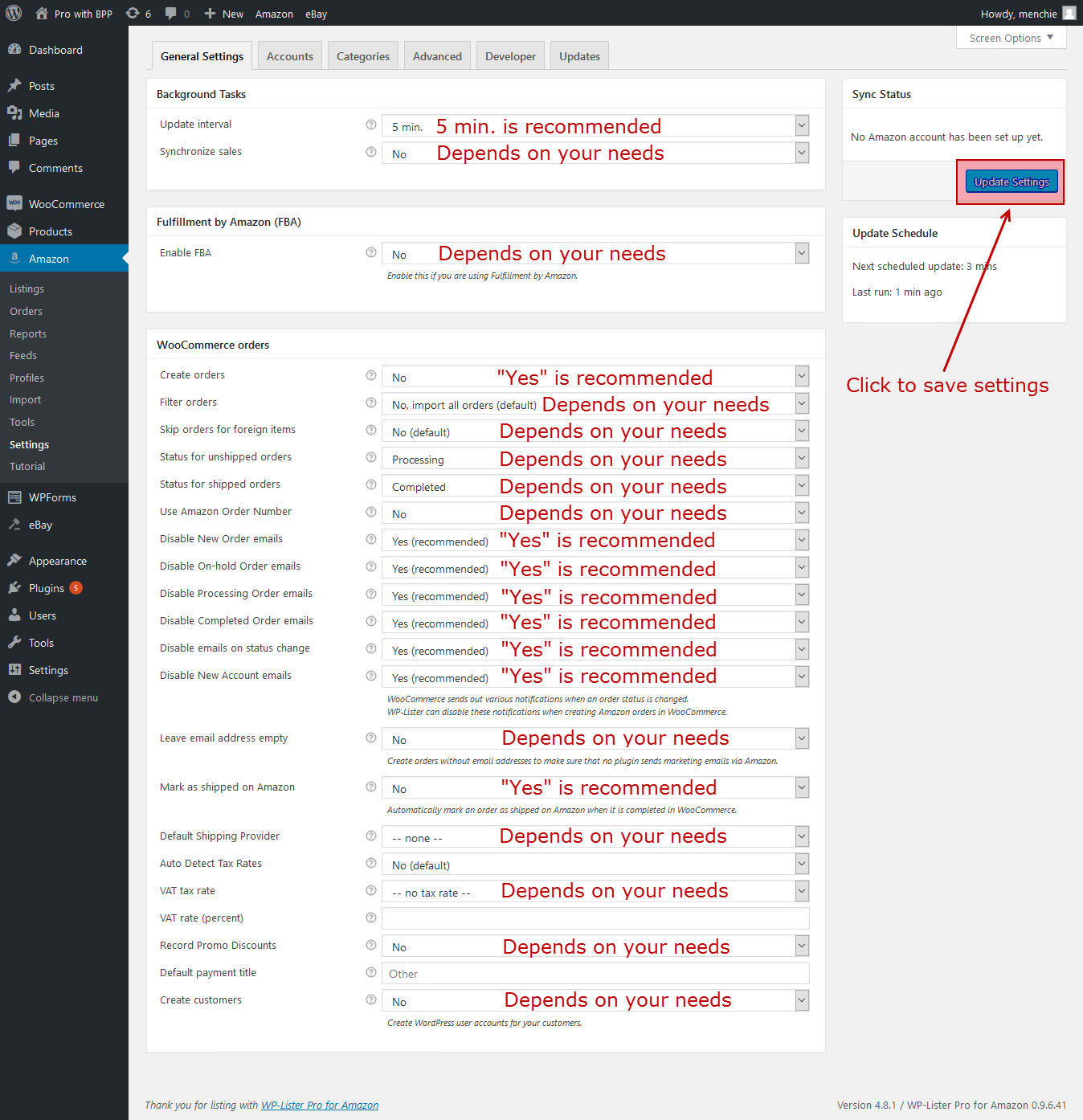This screenshot has width=1083, height=1120.
Task: Click help icon next to Mark as shipped on Amazon
Action: 371,787
